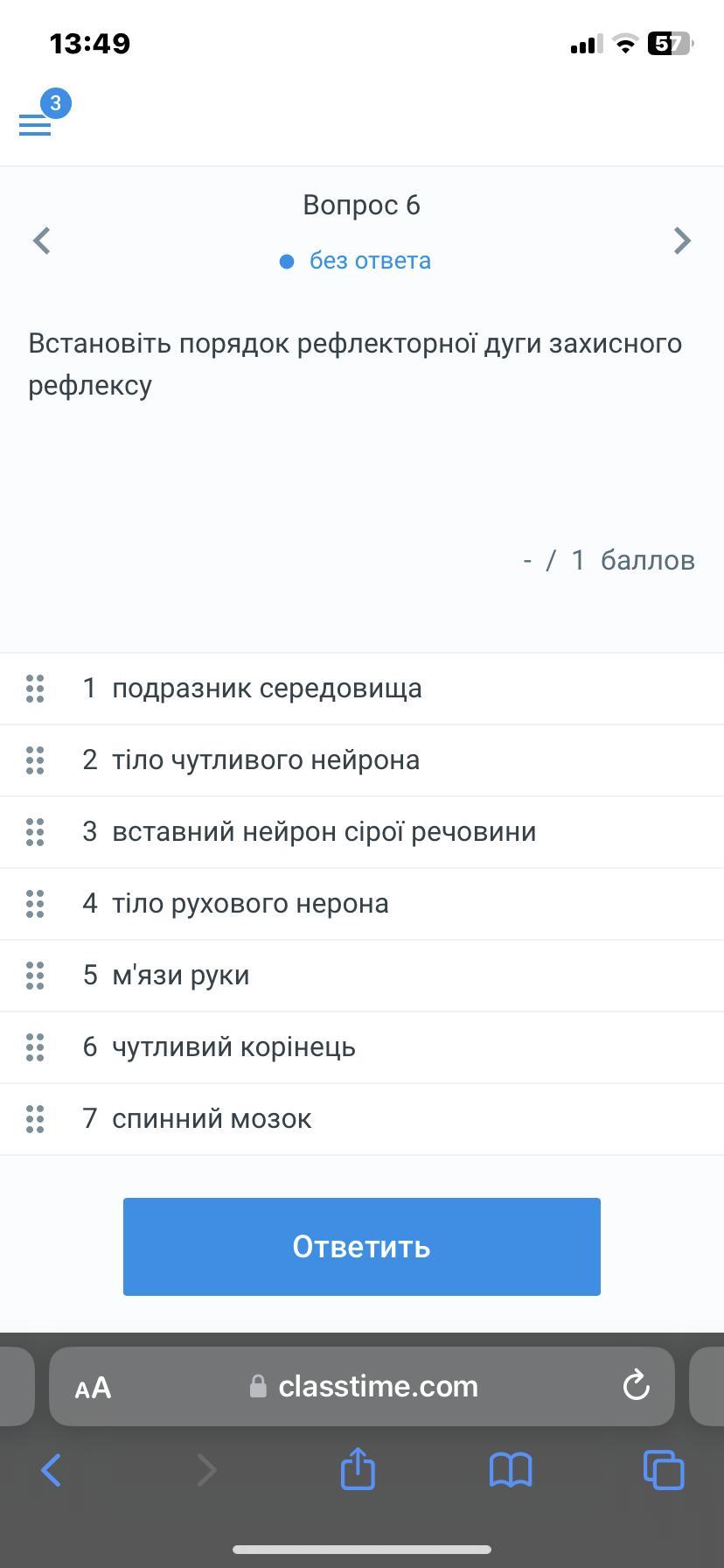Tap 'без ответа' status label
The height and width of the screenshot is (1568, 724).
pyautogui.click(x=370, y=261)
